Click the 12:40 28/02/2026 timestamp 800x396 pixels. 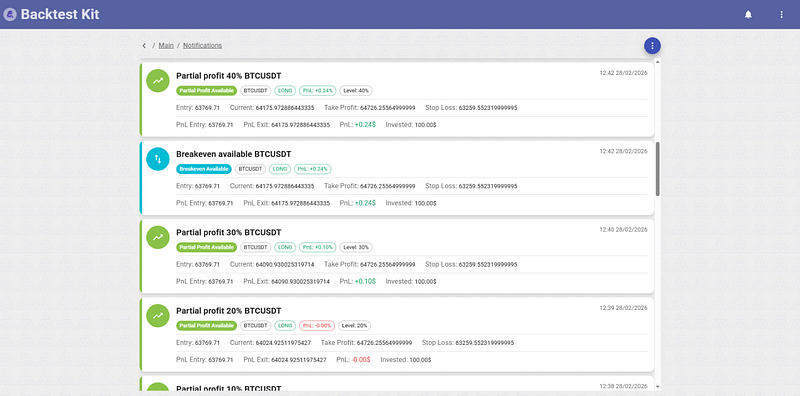tap(623, 230)
